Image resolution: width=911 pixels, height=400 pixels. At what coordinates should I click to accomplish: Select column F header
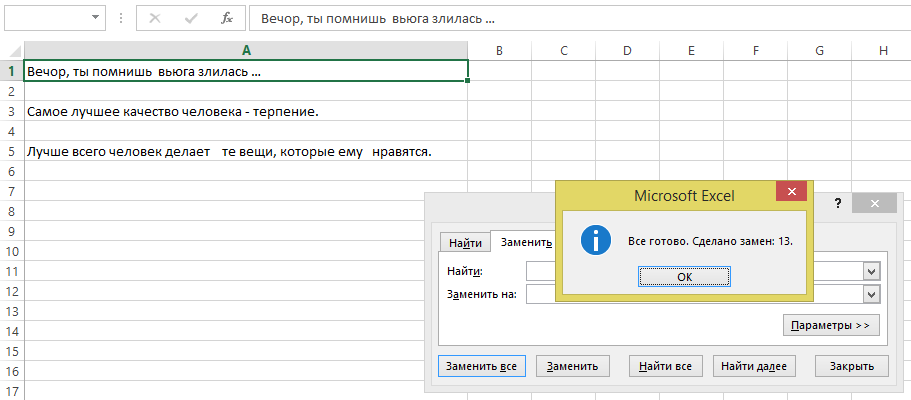tap(755, 51)
